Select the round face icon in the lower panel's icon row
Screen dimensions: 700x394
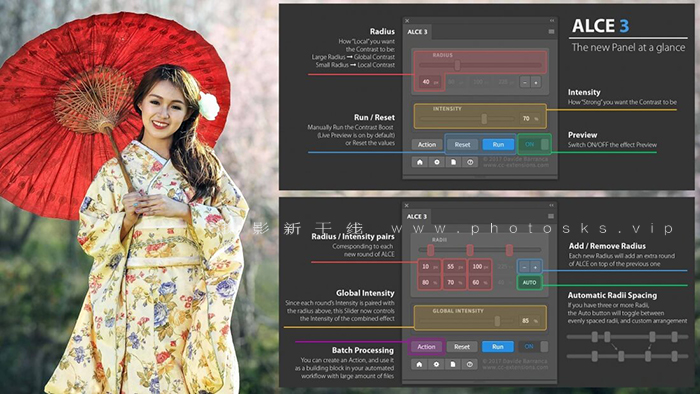[x=470, y=365]
